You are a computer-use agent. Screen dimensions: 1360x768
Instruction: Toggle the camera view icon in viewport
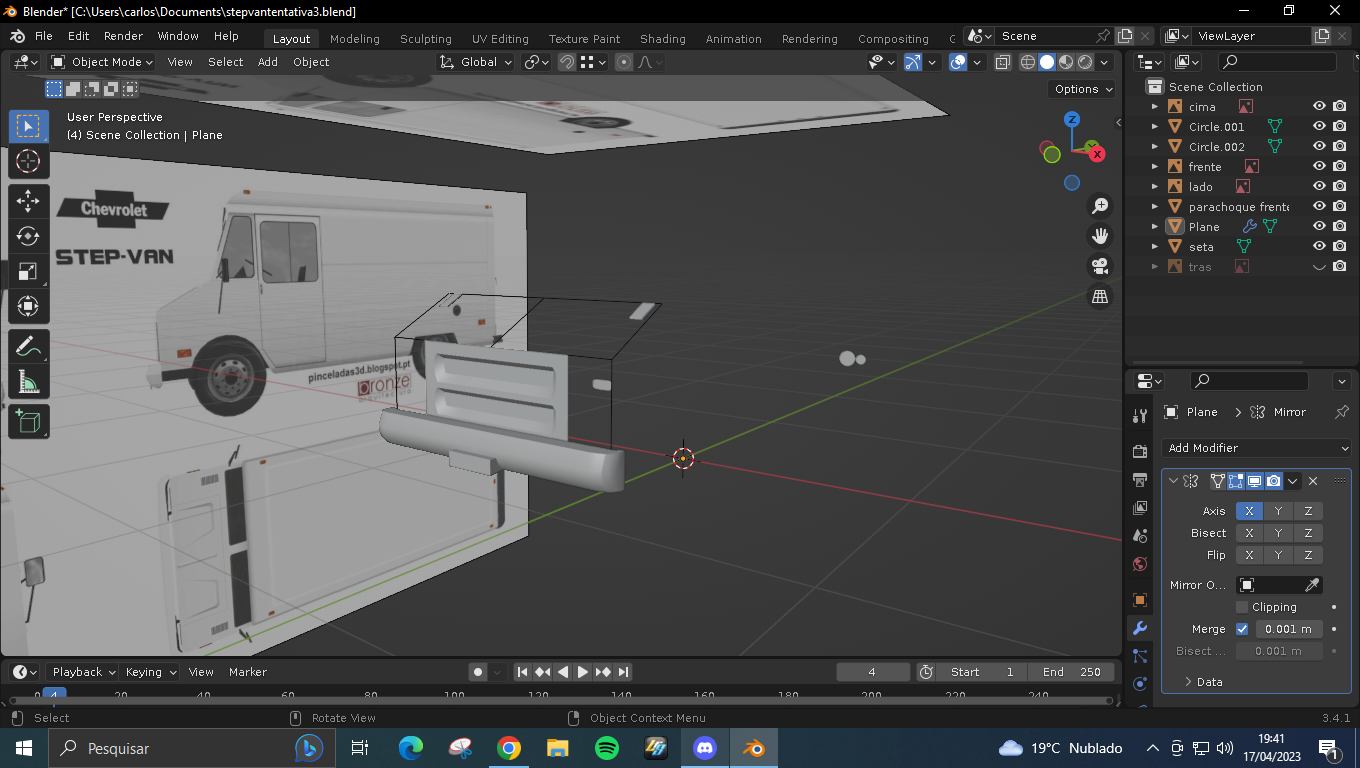point(1100,266)
